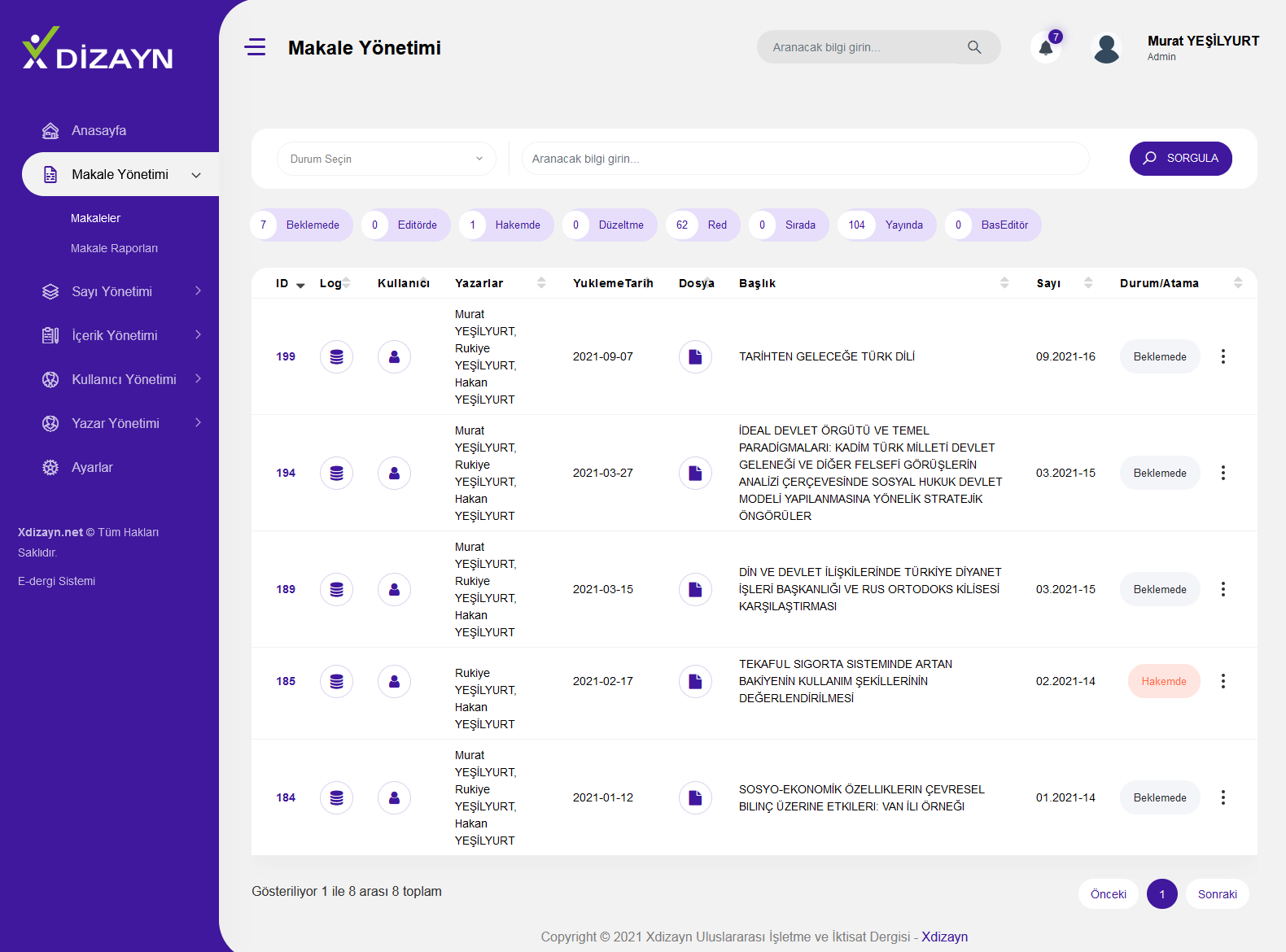Sort table by Durum/Atama column
Viewport: 1286px width, 952px height.
coord(1181,283)
